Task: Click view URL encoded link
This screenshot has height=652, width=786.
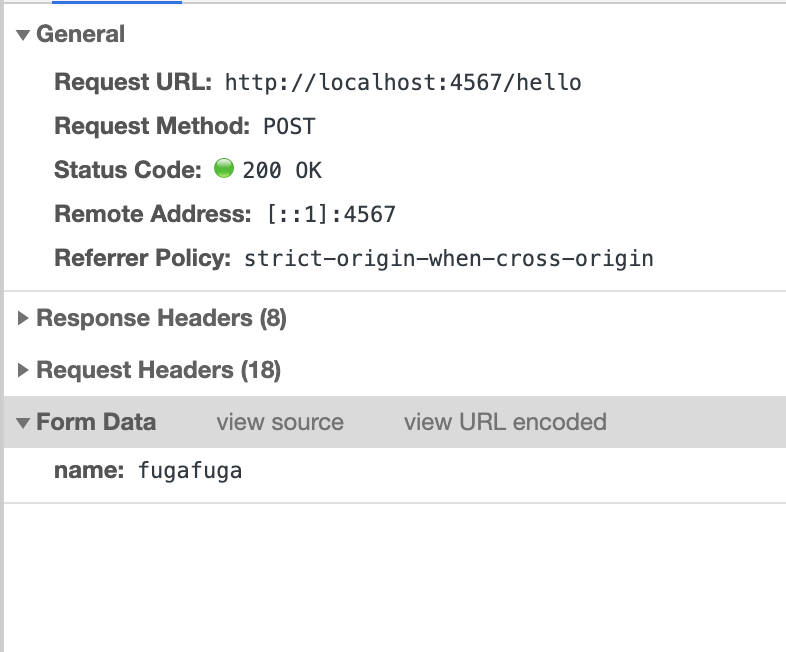Action: tap(505, 422)
